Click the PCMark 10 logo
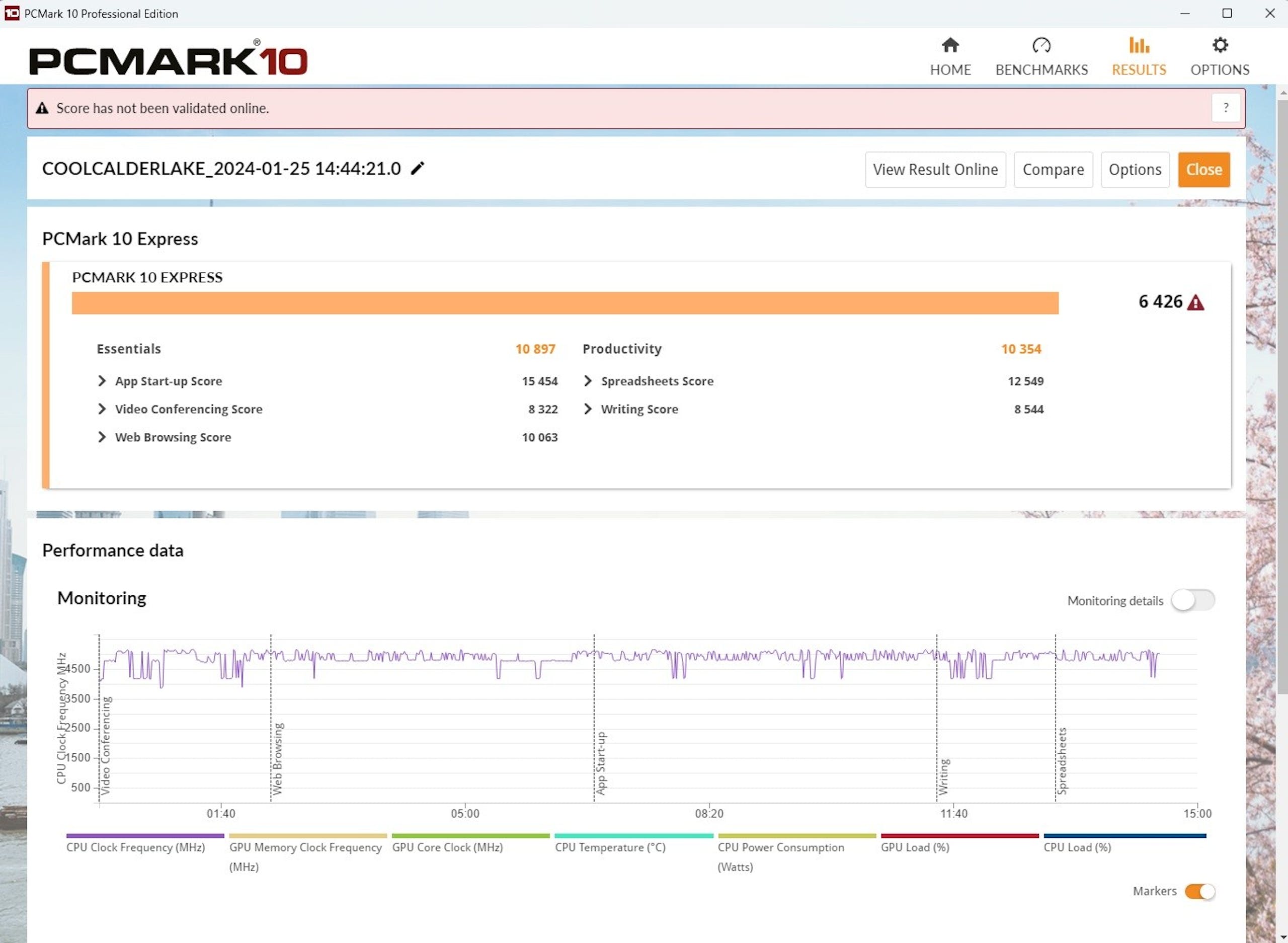The width and height of the screenshot is (1288, 943). point(169,57)
